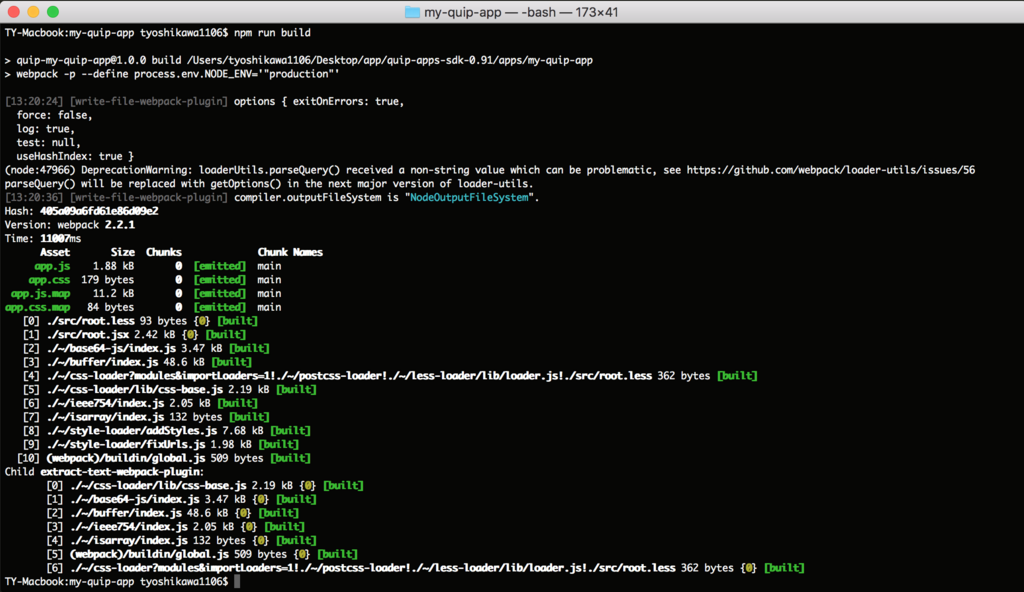
Task: Click the webpack -p --define command line
Action: pos(172,74)
